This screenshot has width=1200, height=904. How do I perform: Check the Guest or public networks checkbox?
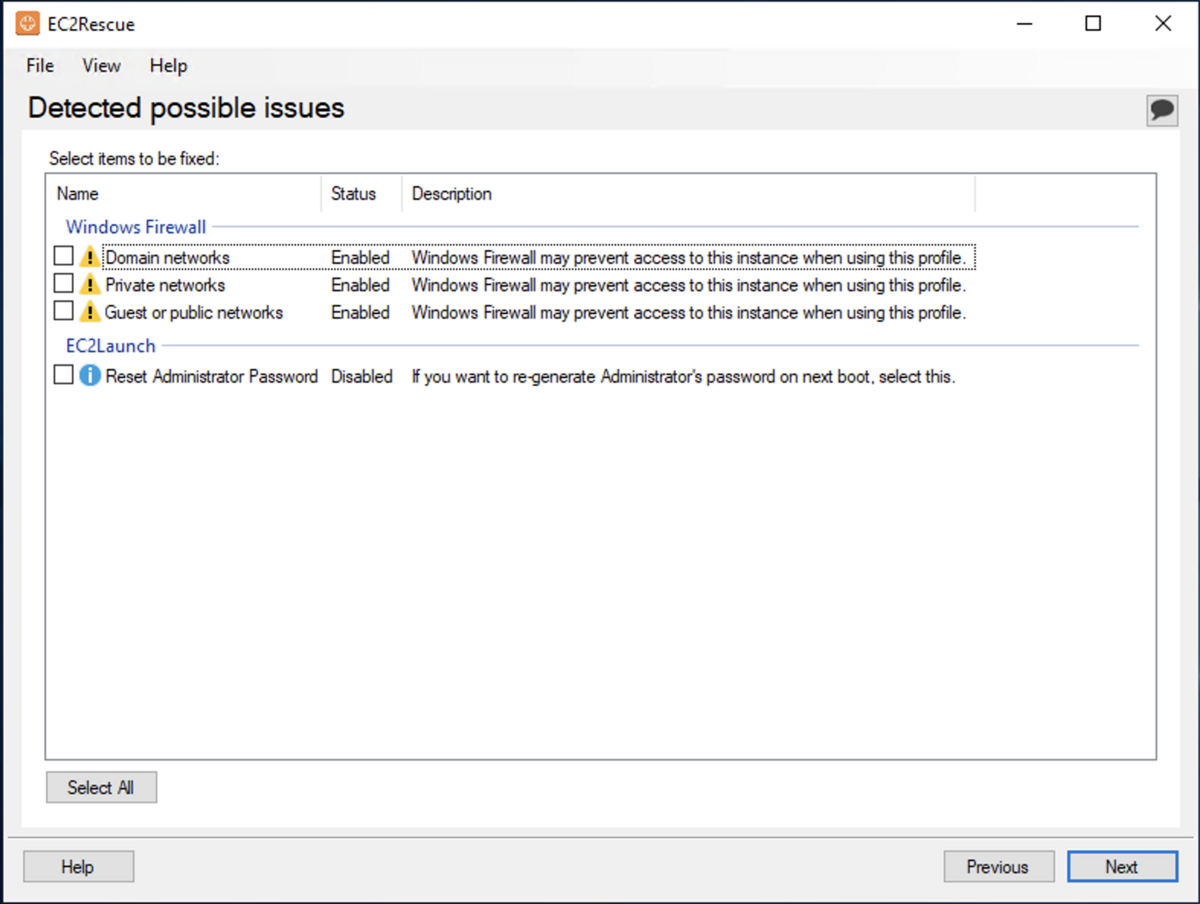coord(64,311)
